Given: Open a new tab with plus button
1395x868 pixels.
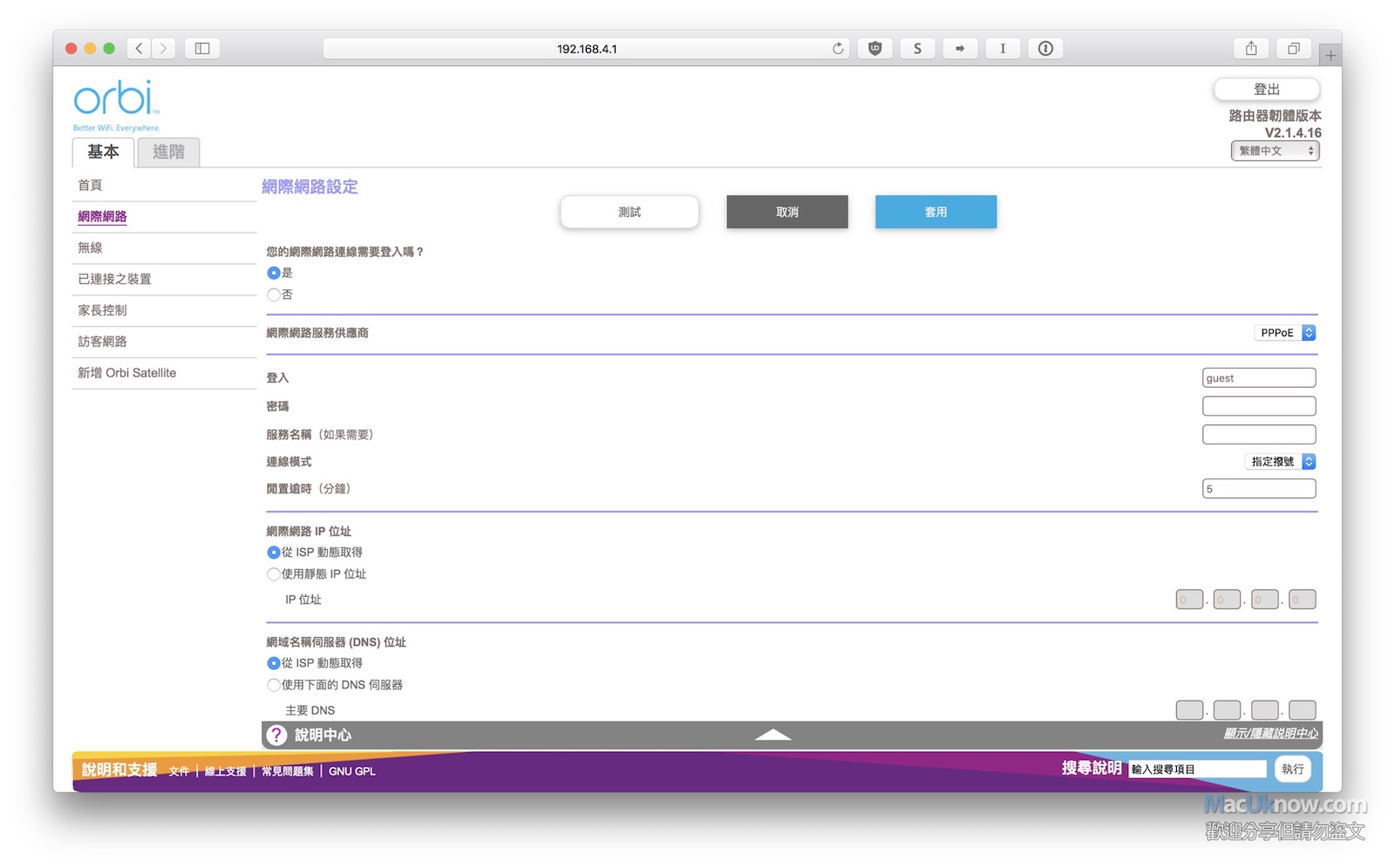Looking at the screenshot, I should point(1330,56).
